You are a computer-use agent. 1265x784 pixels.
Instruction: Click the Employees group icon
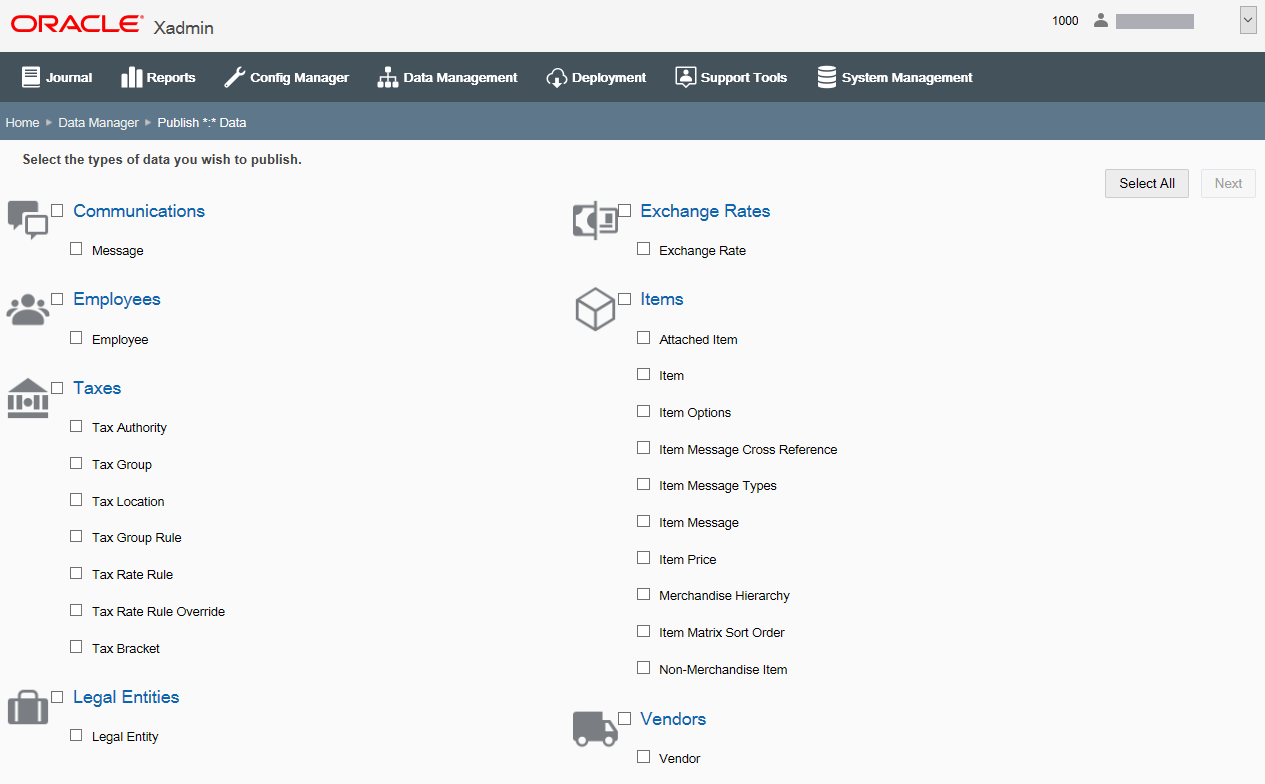point(26,309)
